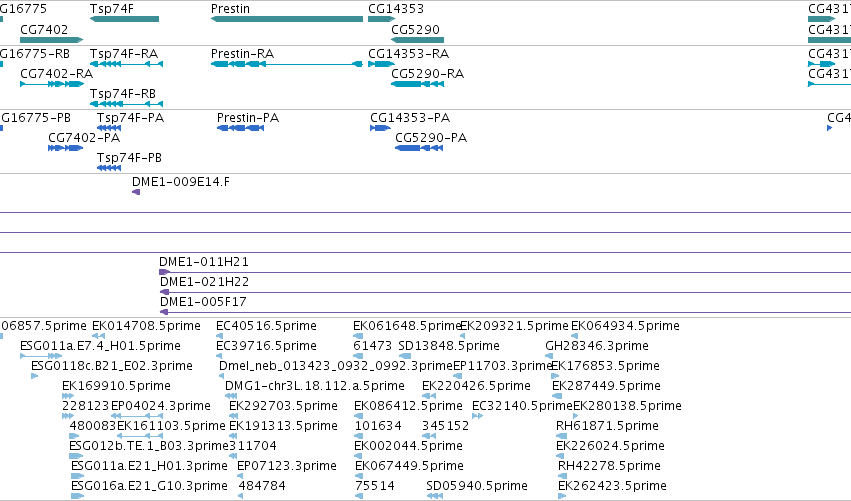Click the EK209321.5prime EST marker
851x501 pixels.
tap(462, 337)
